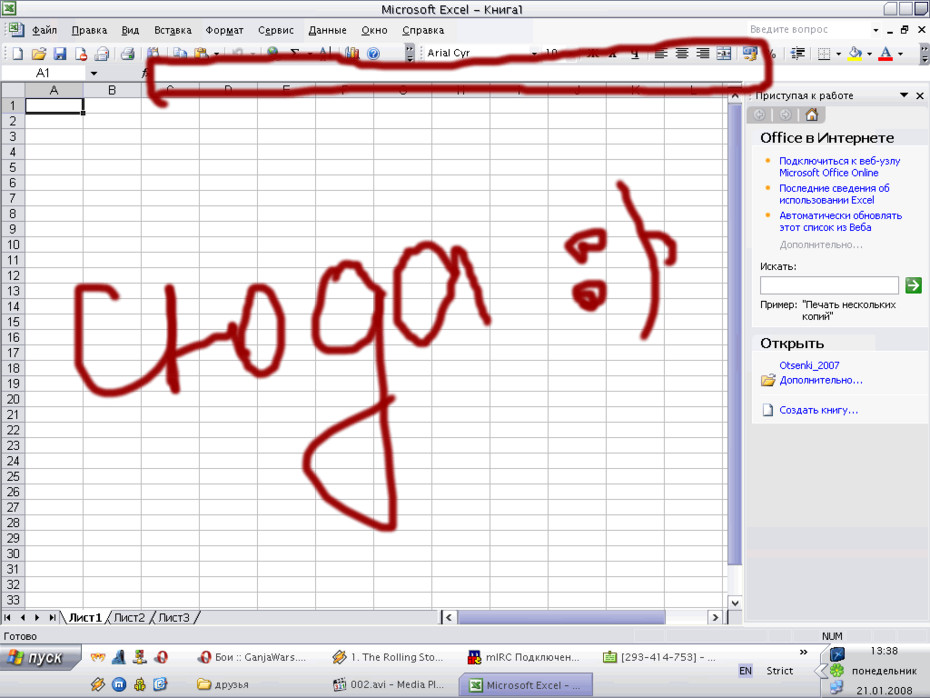930x698 pixels.
Task: Expand standard toolbar options chevron
Action: coord(410,53)
